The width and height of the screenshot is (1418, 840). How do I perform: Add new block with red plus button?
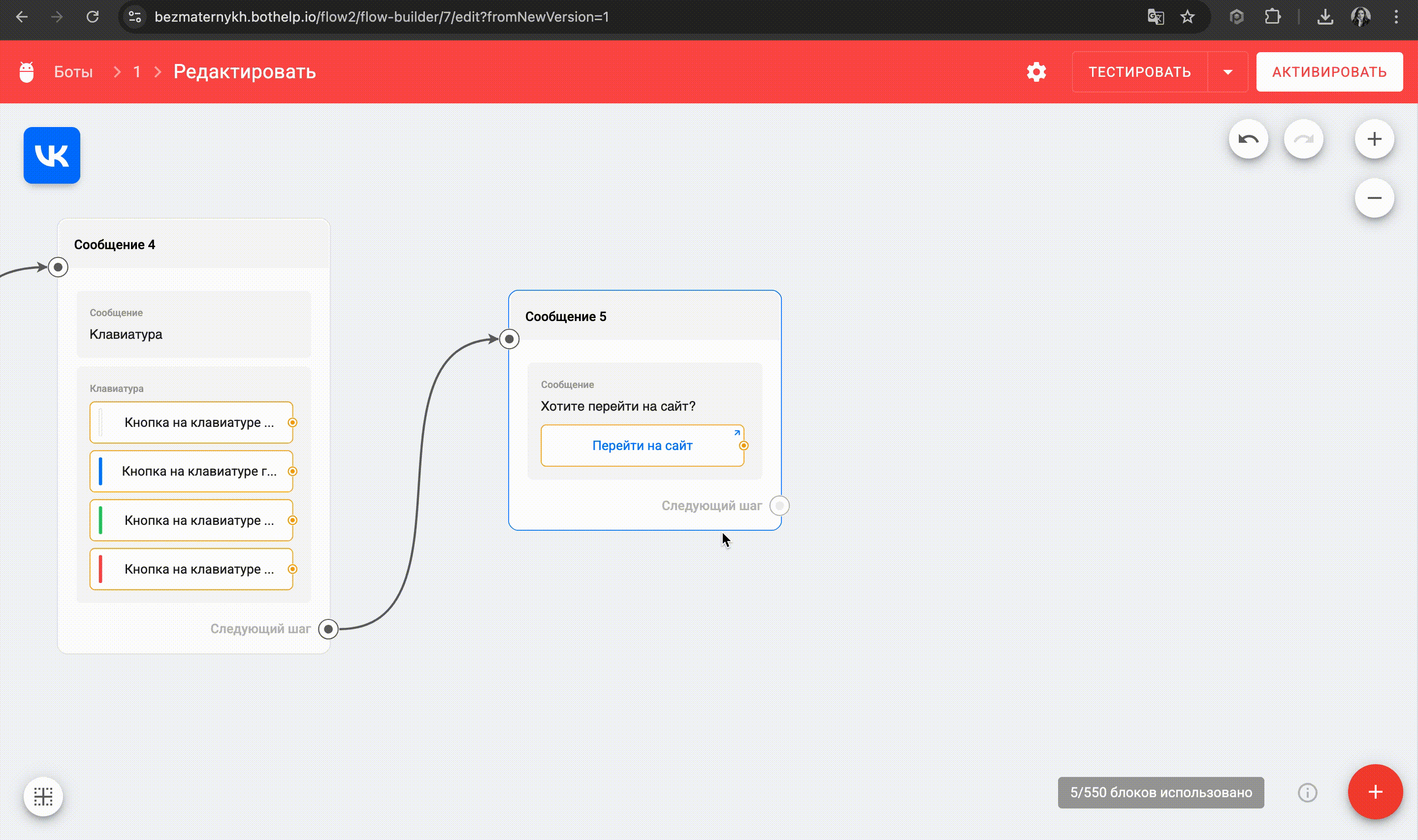(x=1375, y=791)
